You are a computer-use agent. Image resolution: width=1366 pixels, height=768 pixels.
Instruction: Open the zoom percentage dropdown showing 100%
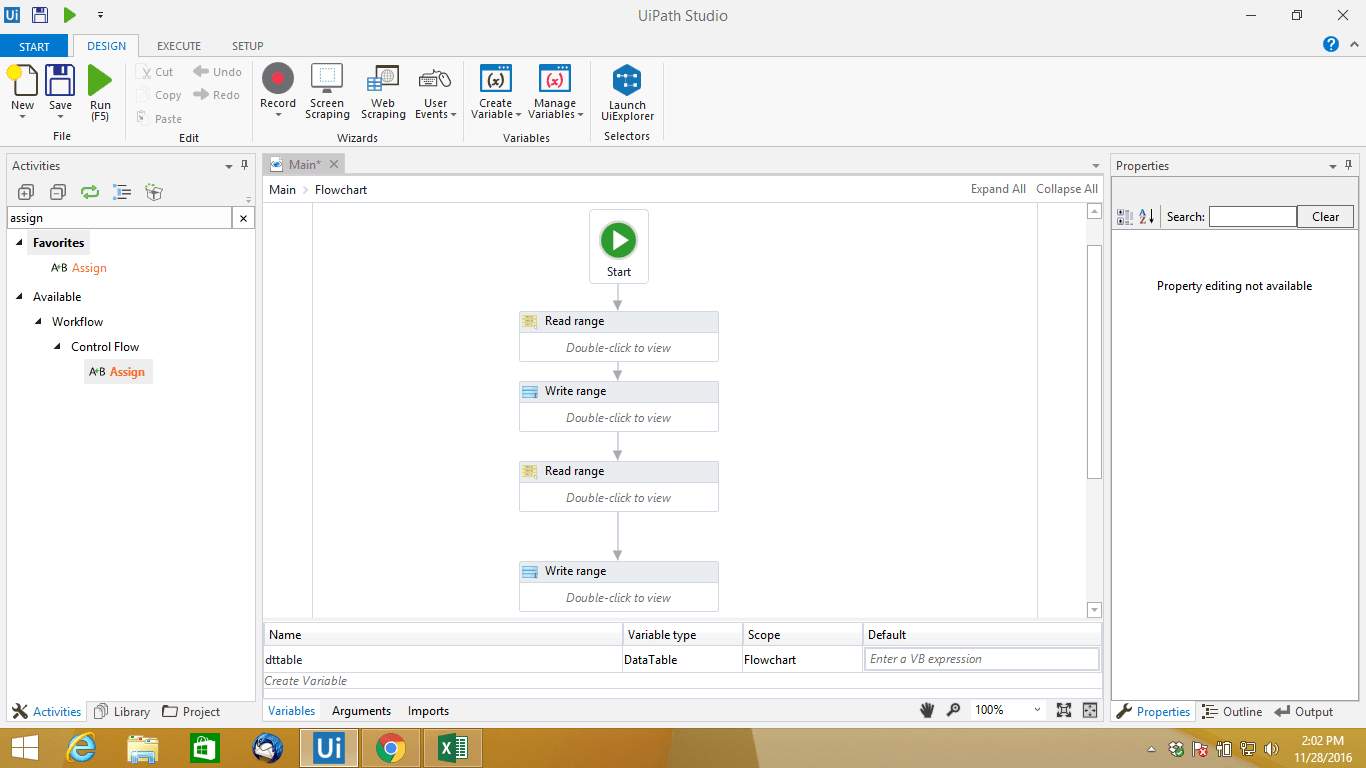(1037, 710)
